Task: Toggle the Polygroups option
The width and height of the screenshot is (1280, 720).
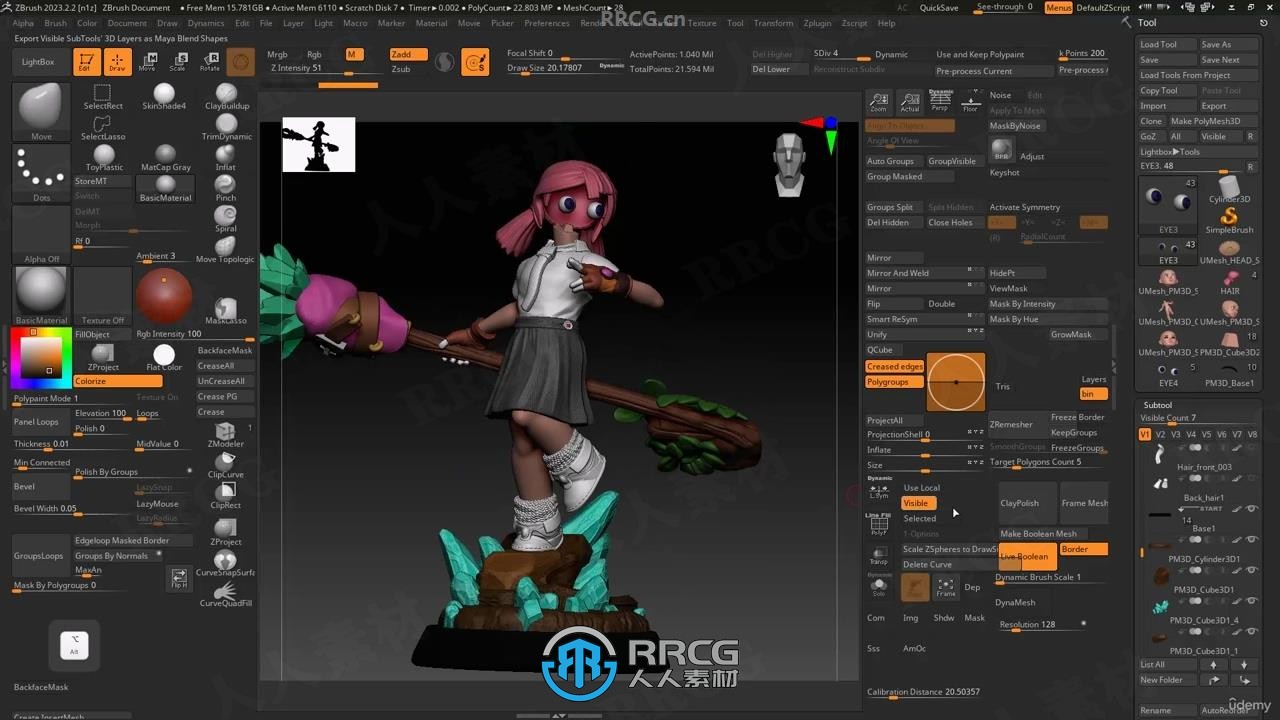Action: (894, 382)
